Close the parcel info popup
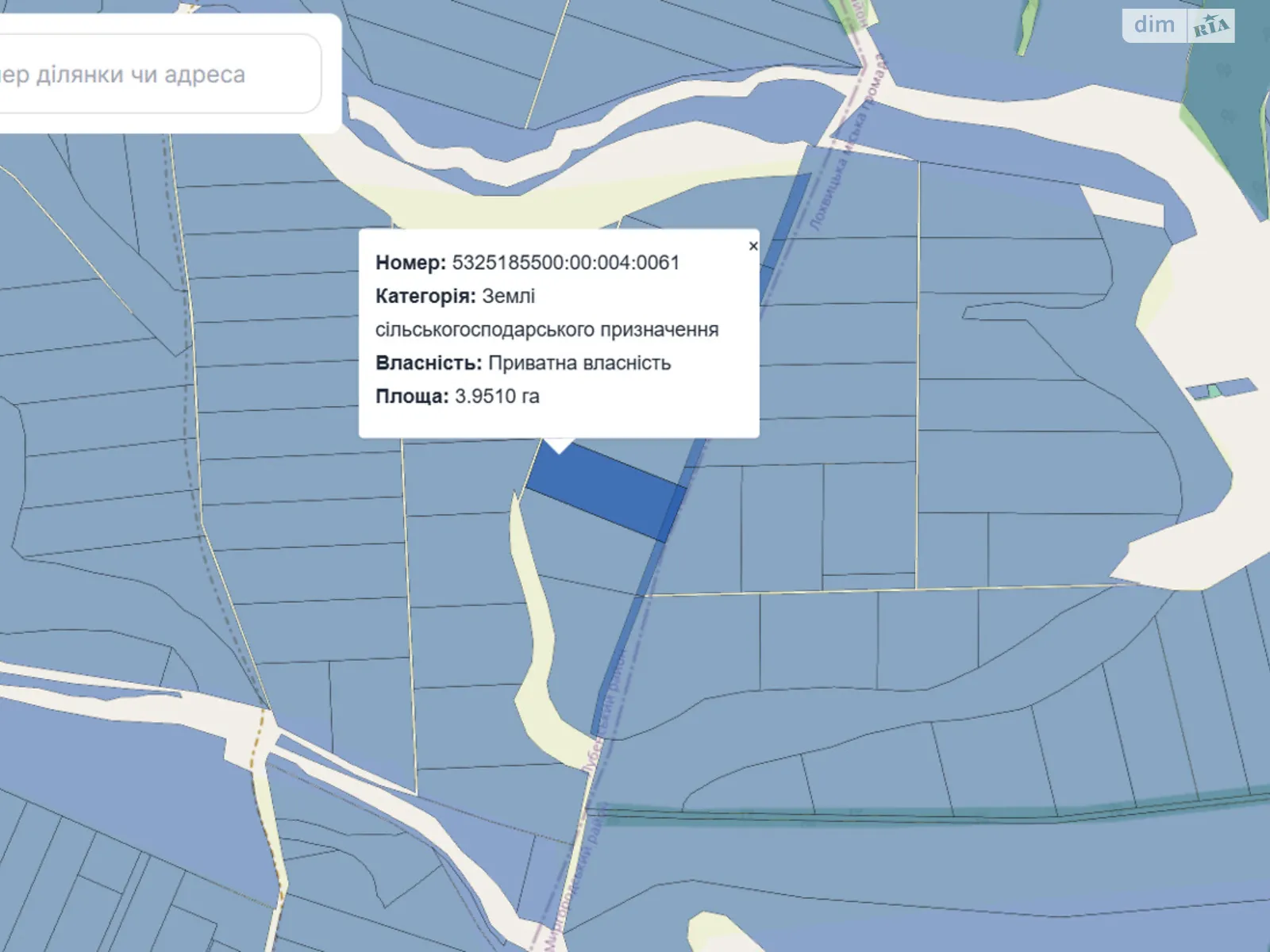The height and width of the screenshot is (952, 1270). (753, 246)
